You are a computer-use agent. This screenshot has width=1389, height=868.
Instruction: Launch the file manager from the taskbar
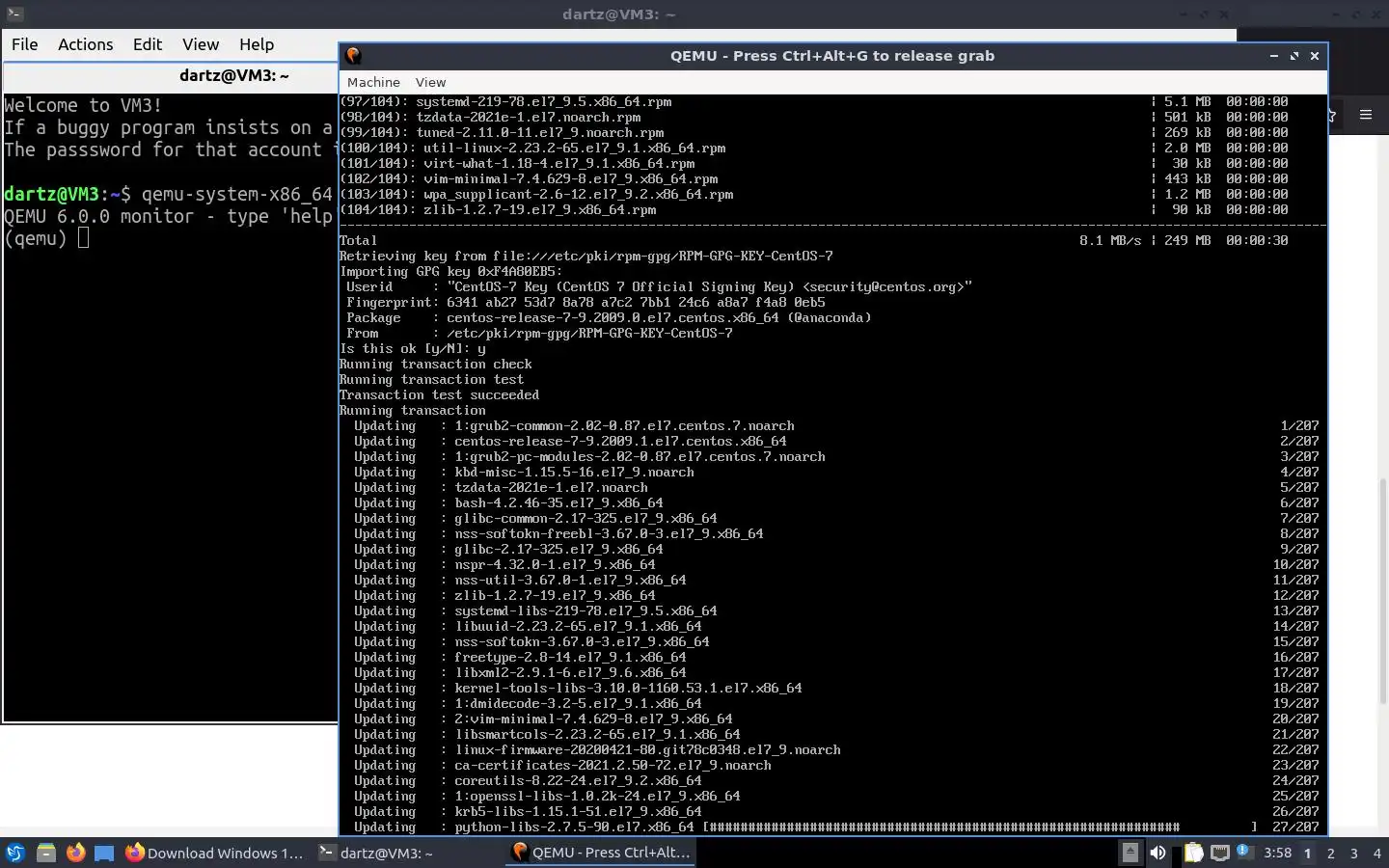point(45,853)
